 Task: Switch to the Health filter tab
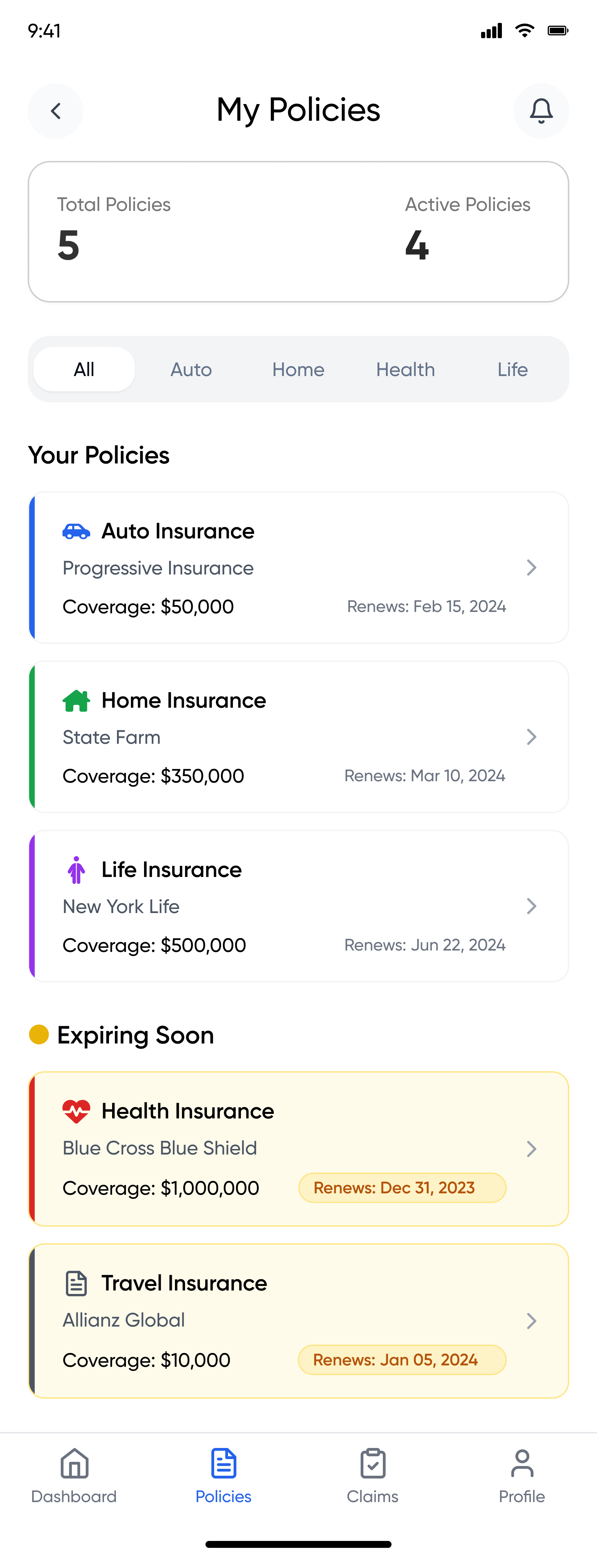[x=406, y=369]
